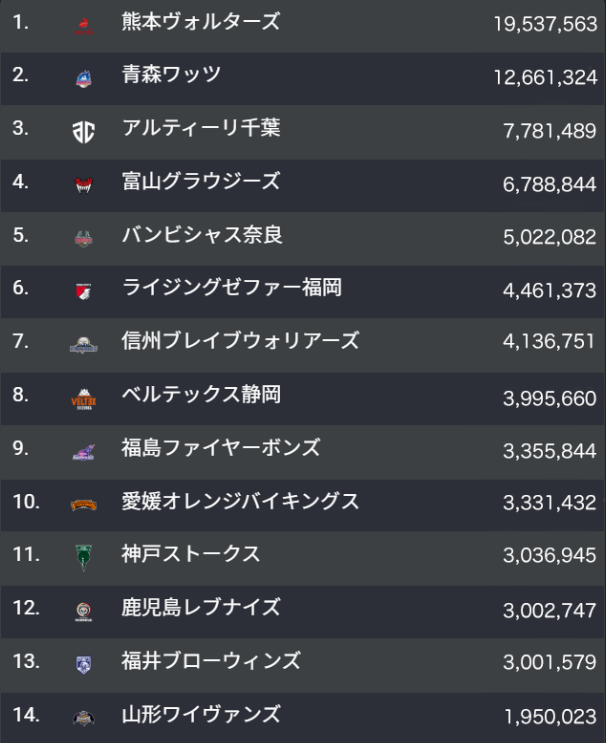Click the 神戸ストークス green logo
The image size is (606, 743).
click(83, 557)
